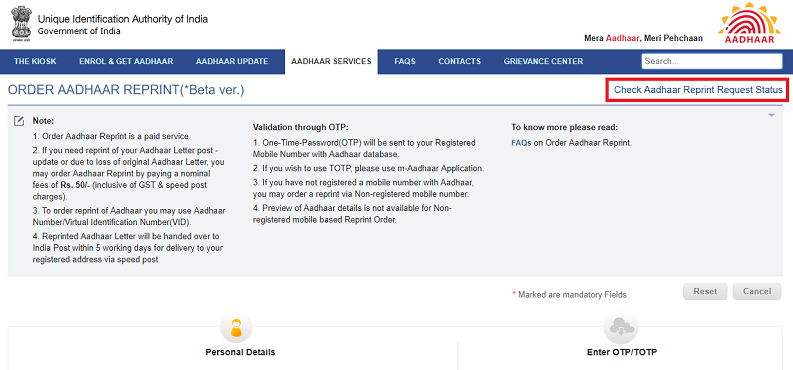Viewport: 793px width, 370px height.
Task: Click the Validation through OTP heading
Action: click(x=301, y=127)
